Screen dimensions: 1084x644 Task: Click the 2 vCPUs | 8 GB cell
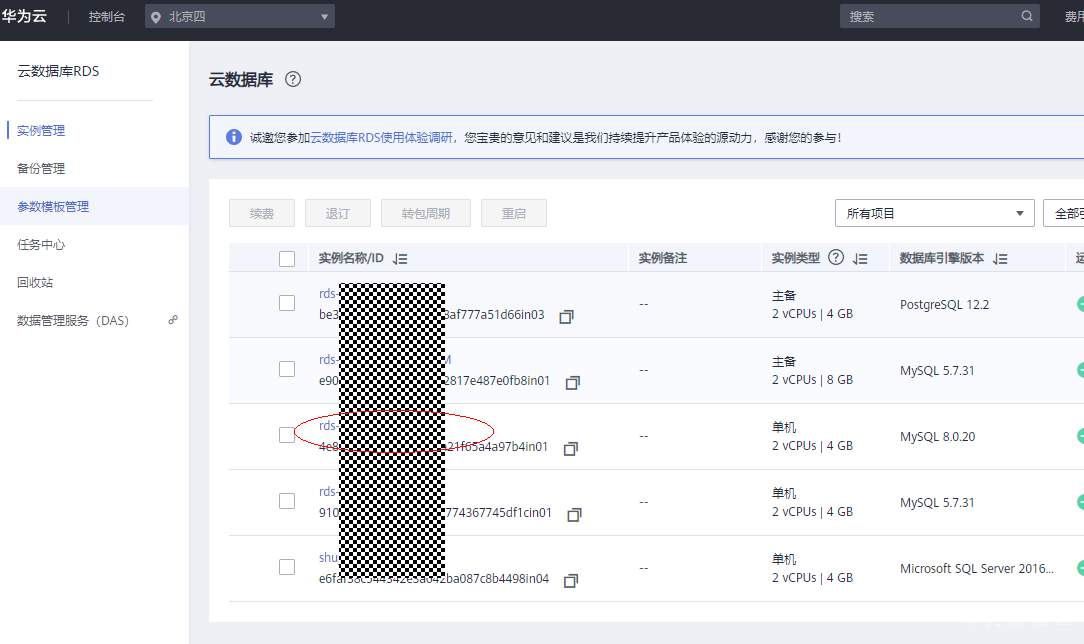tap(812, 379)
